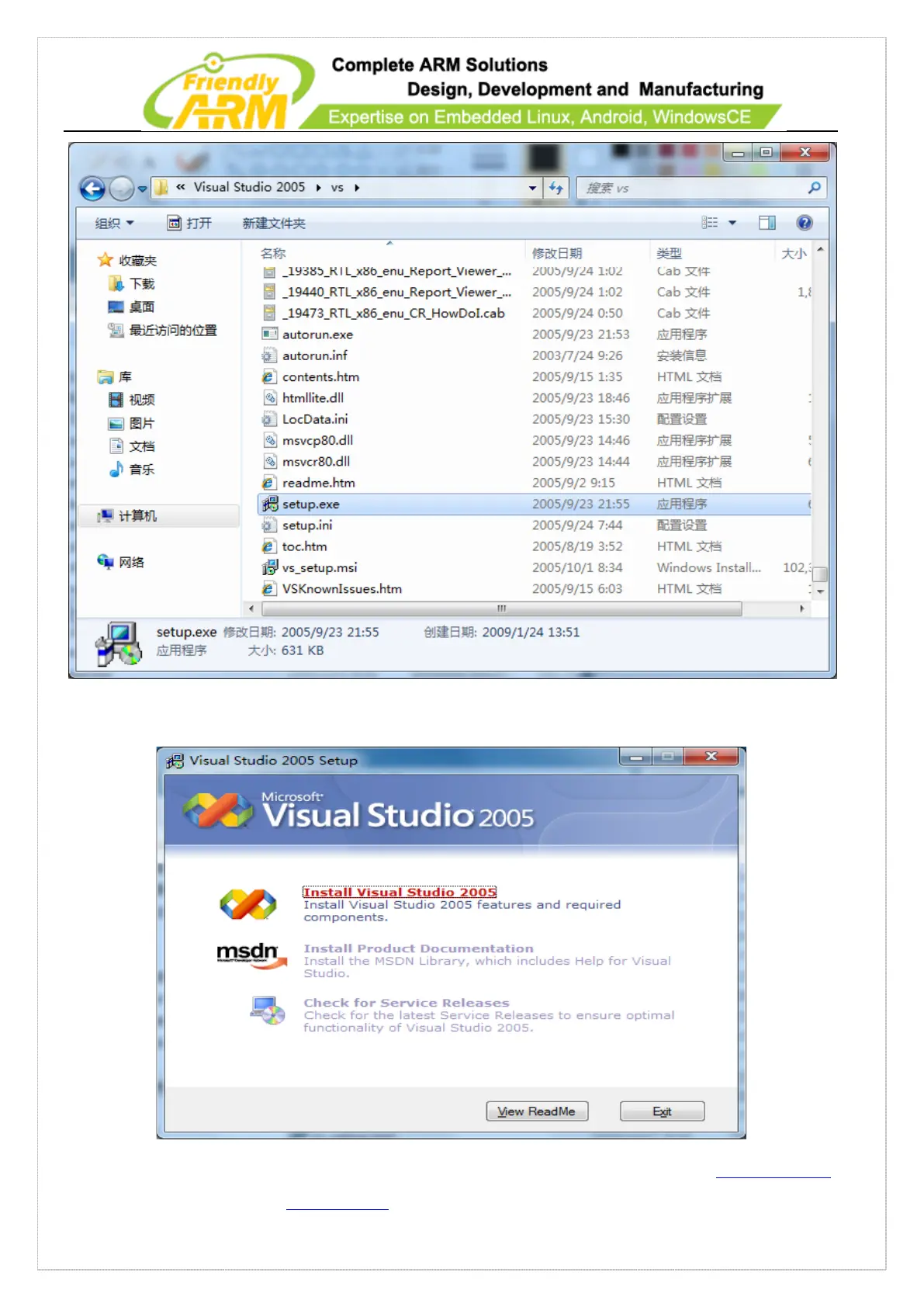Click the vertical scrollbar up arrow

[820, 251]
